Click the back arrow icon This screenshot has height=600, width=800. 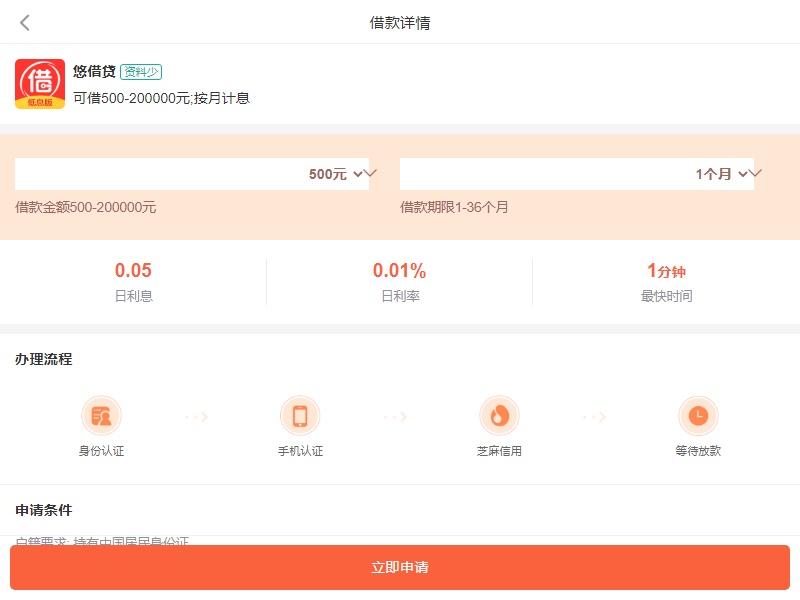25,23
